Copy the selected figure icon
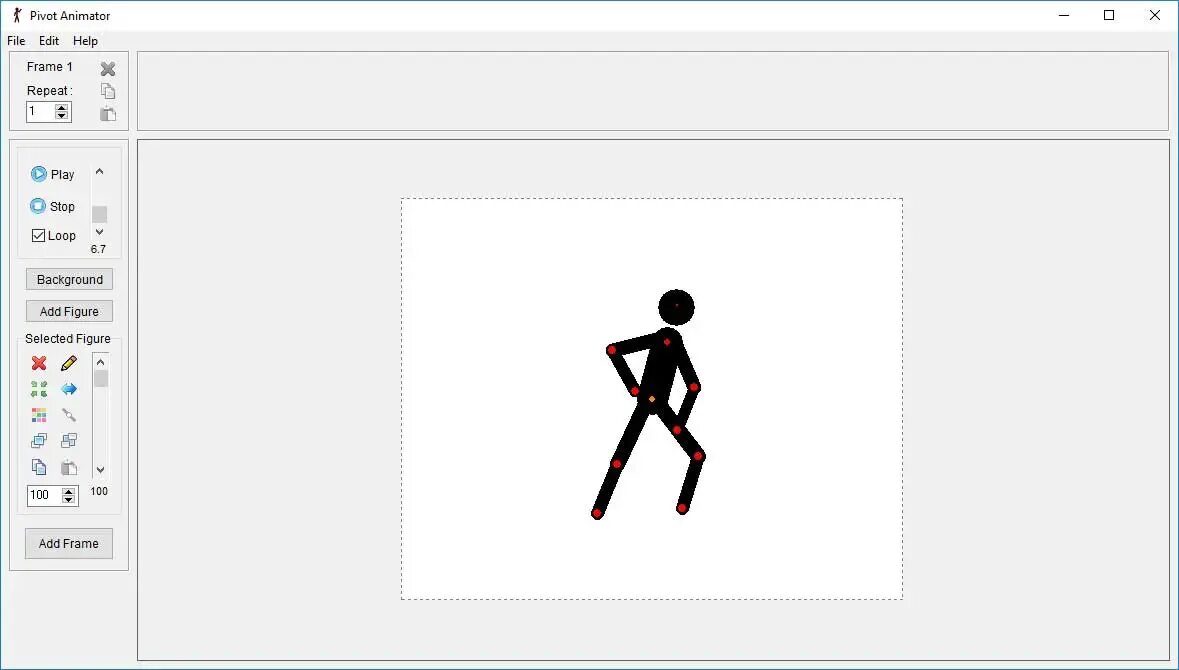This screenshot has width=1179, height=670. pyautogui.click(x=39, y=467)
